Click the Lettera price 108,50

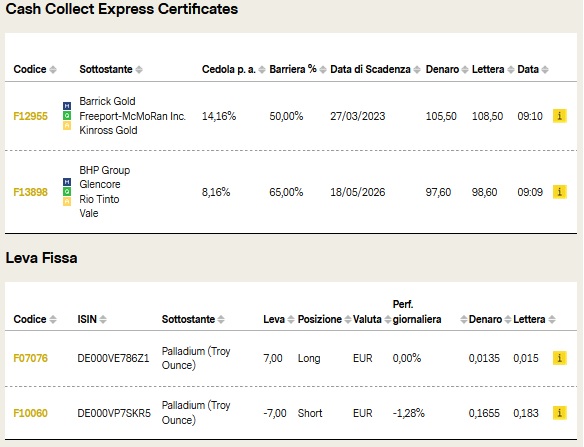point(488,116)
